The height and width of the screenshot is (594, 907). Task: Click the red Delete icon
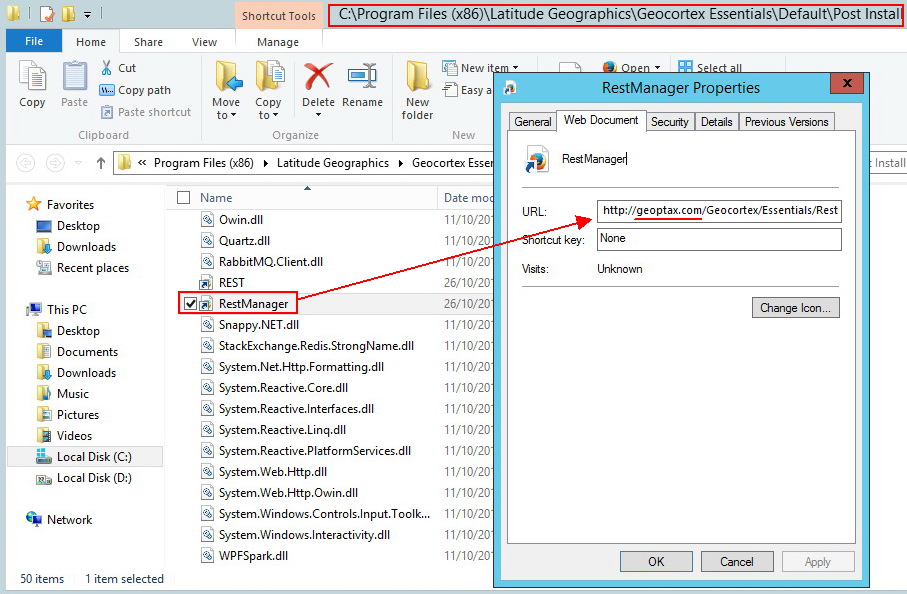[318, 76]
